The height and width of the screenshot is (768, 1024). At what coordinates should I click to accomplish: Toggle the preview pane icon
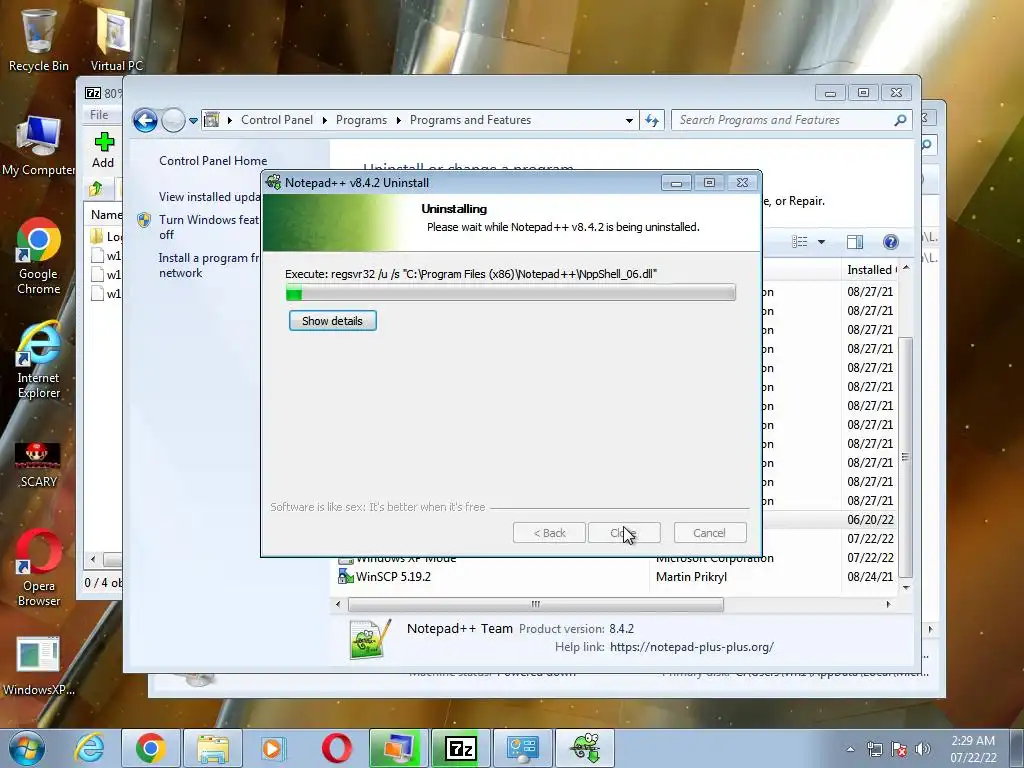click(855, 242)
